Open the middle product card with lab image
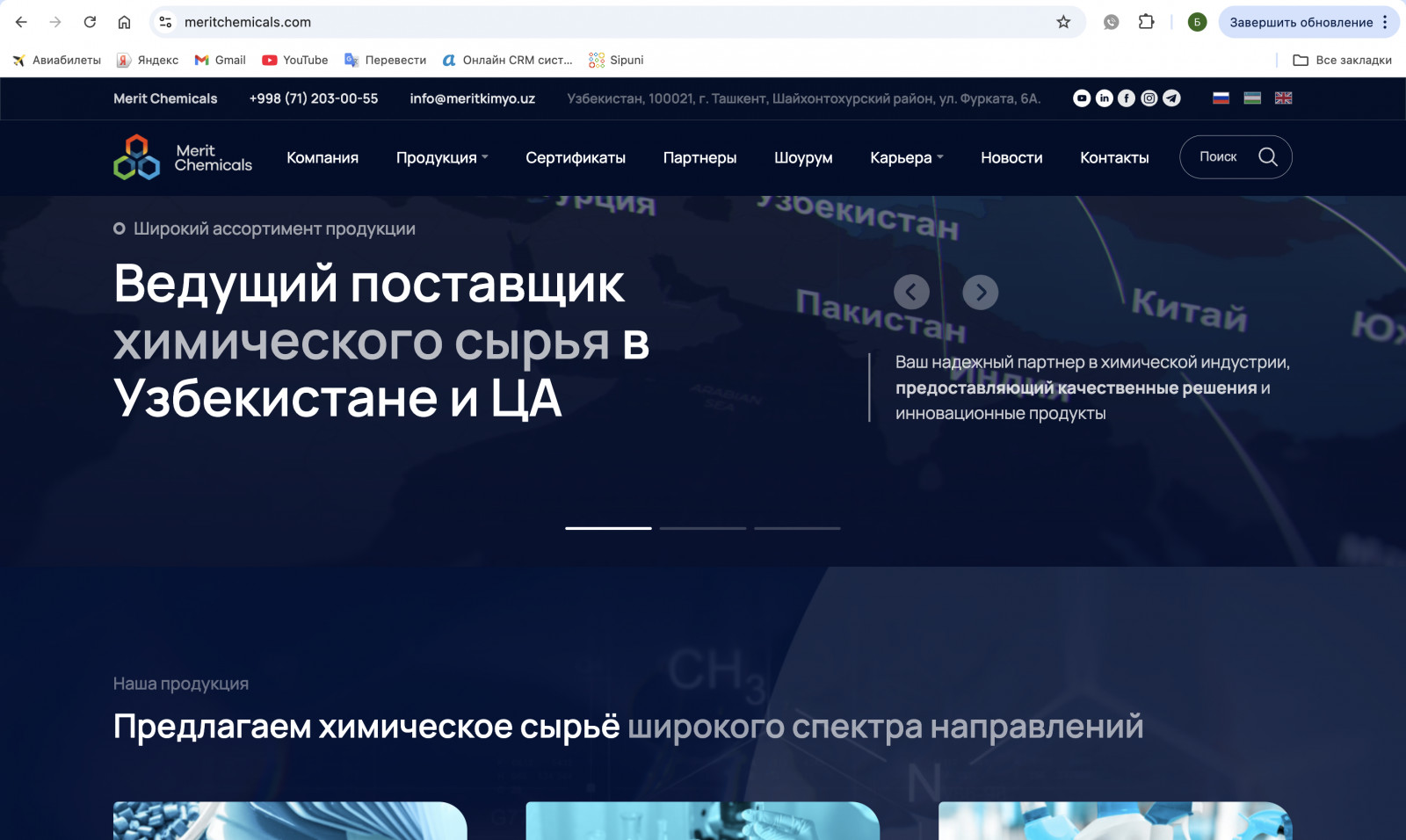This screenshot has width=1406, height=840. coord(703,821)
